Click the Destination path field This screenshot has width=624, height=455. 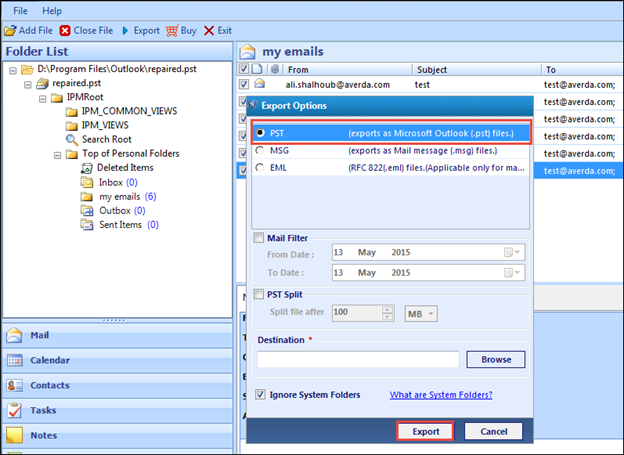pos(358,359)
